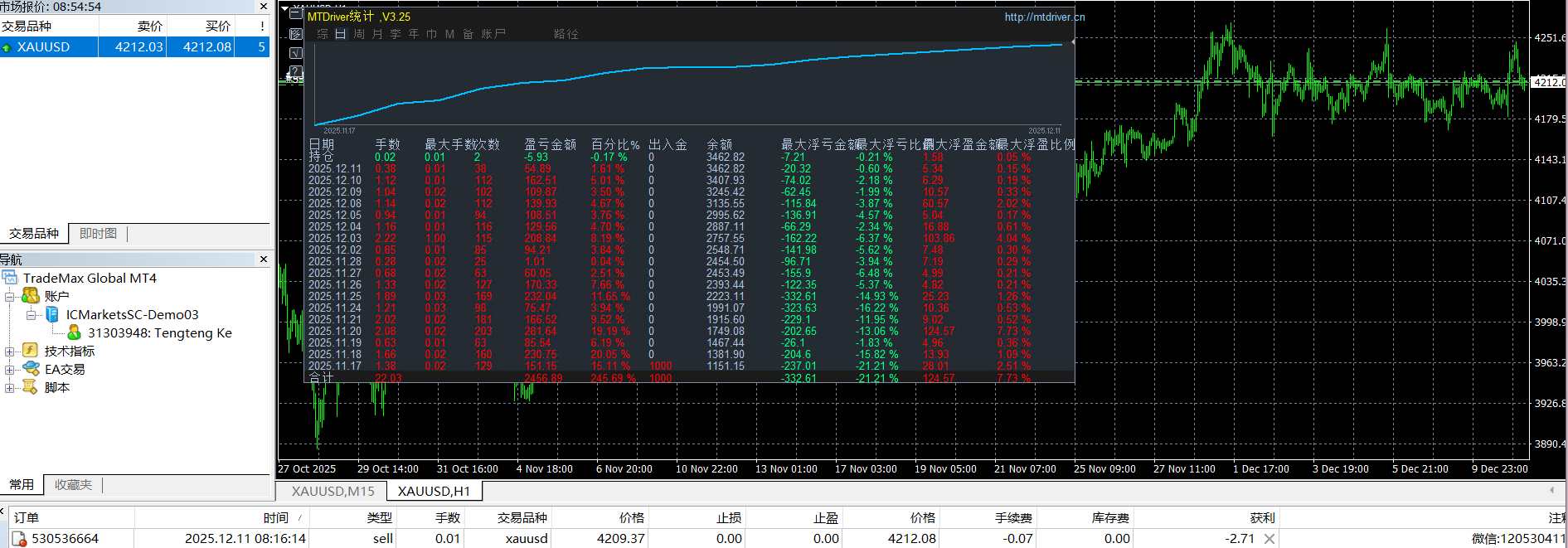Click the XAUUSD ask price 4212.08

pyautogui.click(x=206, y=47)
